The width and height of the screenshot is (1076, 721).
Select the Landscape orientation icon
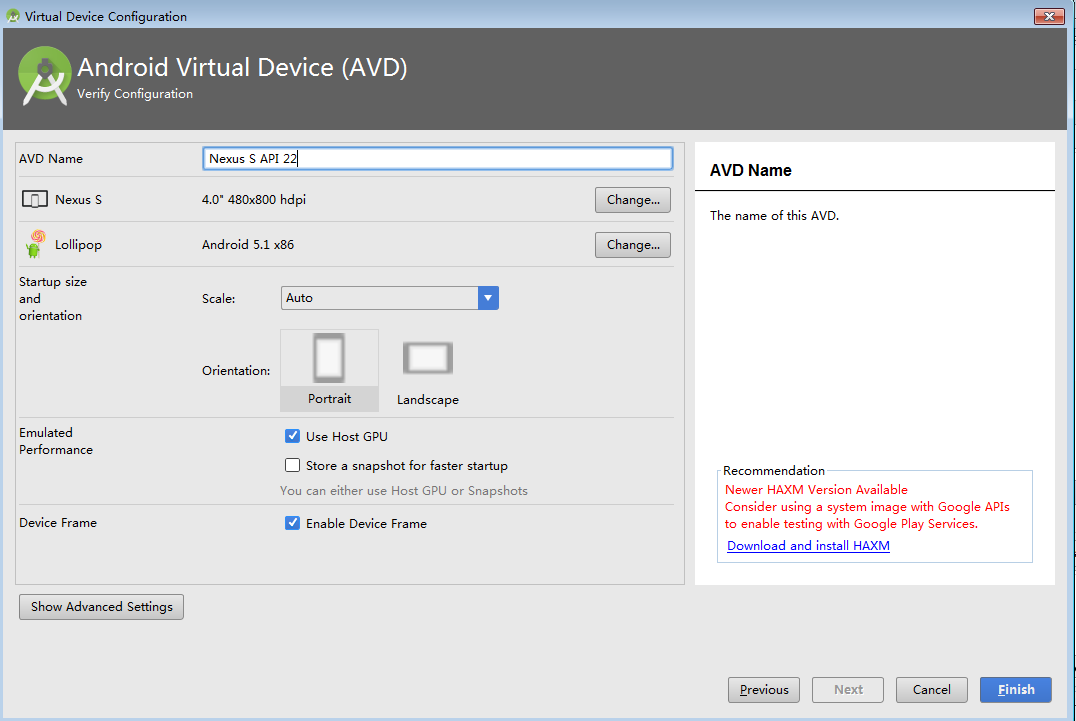[x=428, y=359]
